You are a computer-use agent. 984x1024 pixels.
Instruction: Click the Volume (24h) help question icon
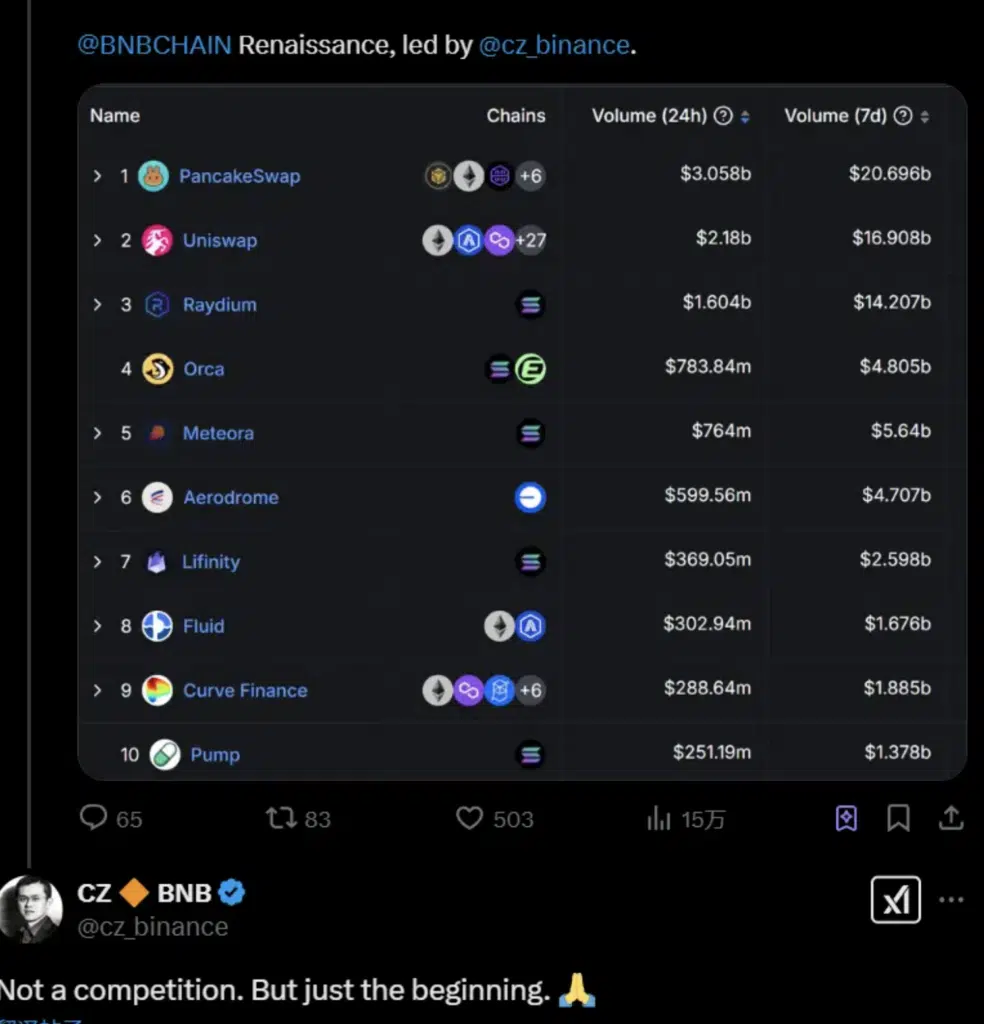click(x=723, y=116)
